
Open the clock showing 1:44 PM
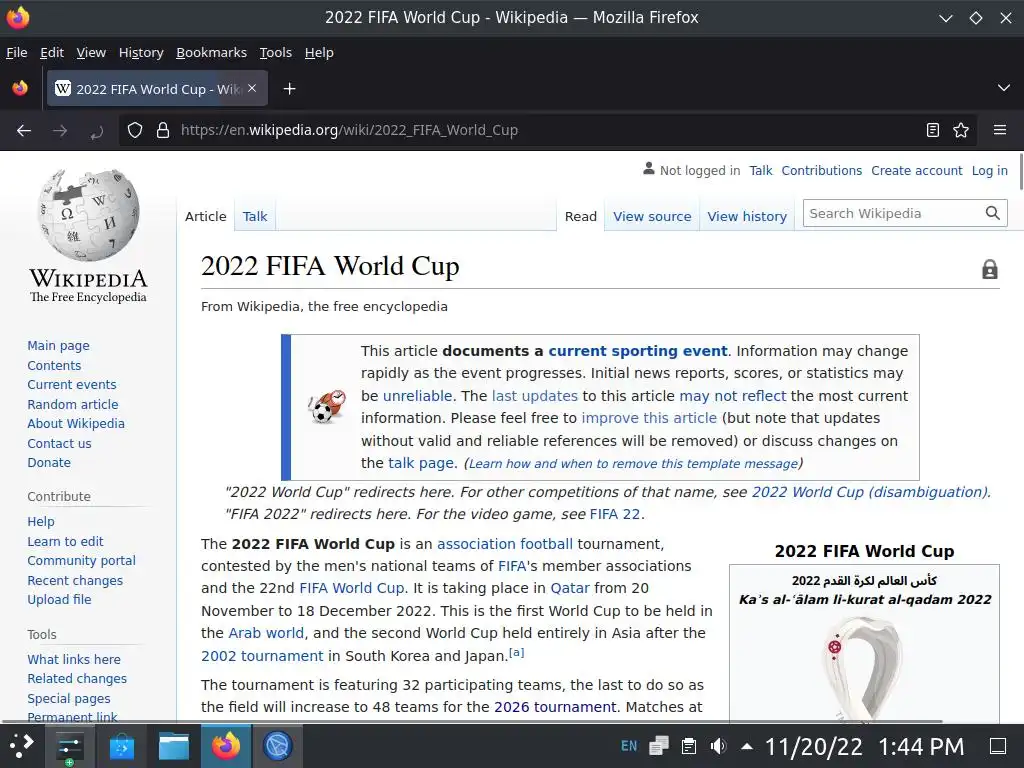coord(921,746)
